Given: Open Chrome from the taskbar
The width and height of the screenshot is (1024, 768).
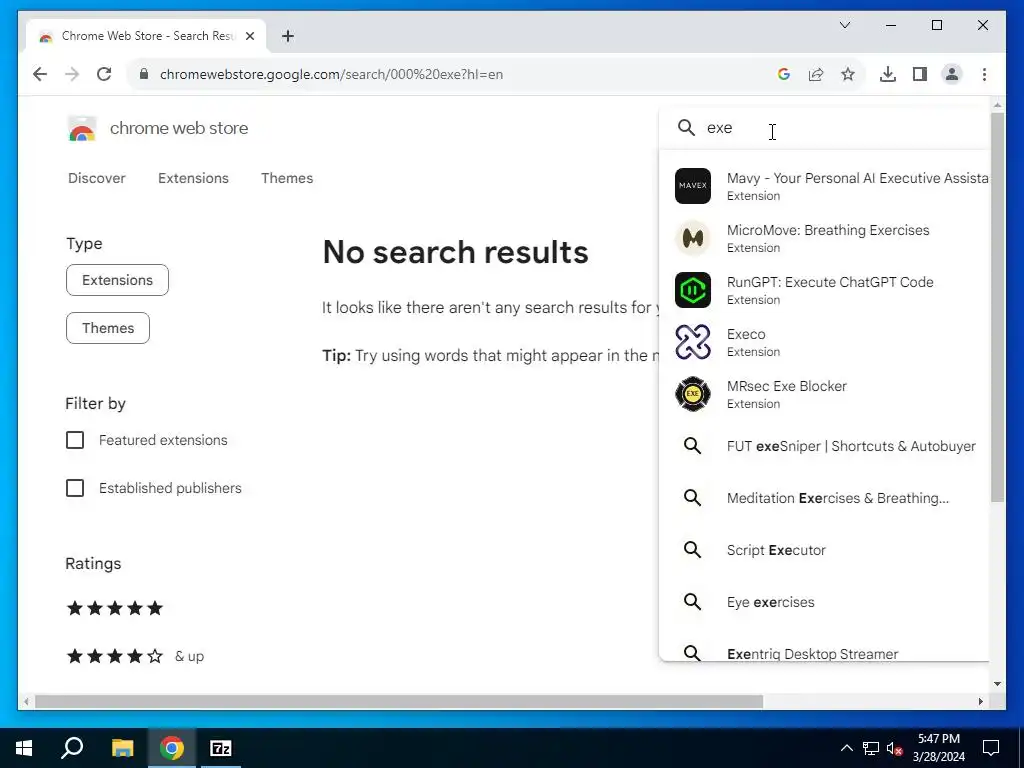Looking at the screenshot, I should 171,748.
